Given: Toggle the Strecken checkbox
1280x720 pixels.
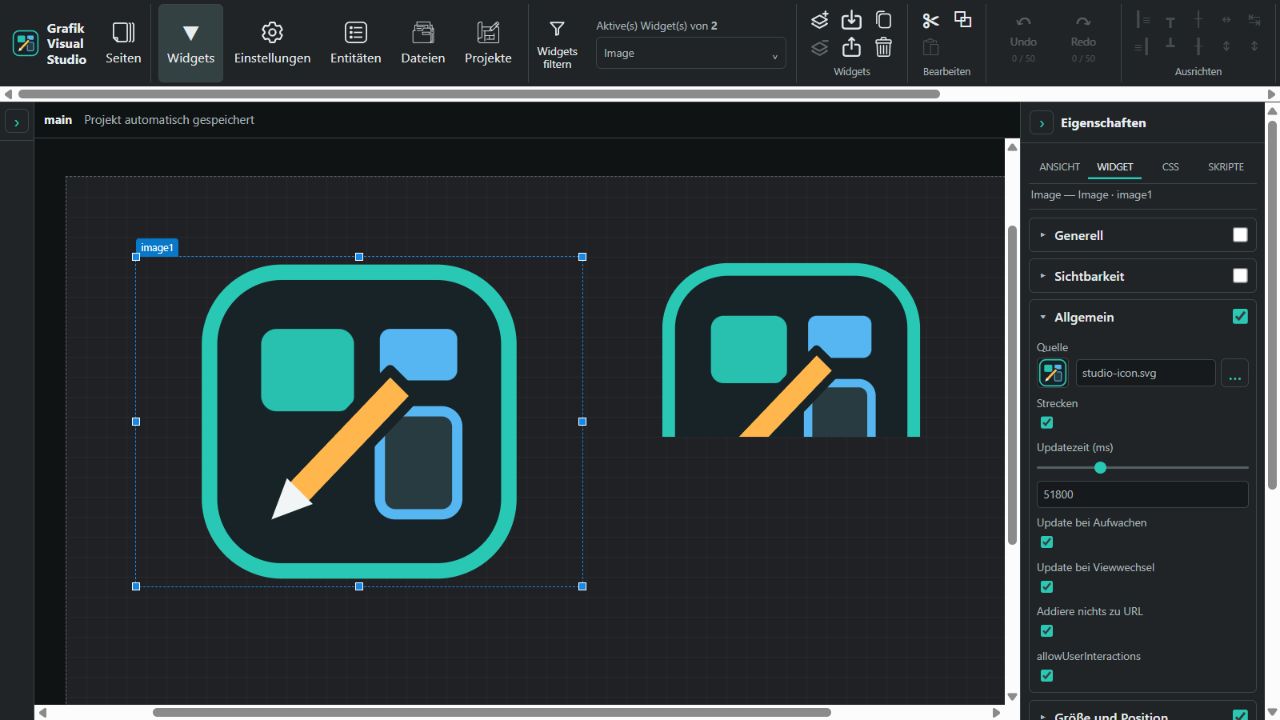Looking at the screenshot, I should pos(1047,423).
